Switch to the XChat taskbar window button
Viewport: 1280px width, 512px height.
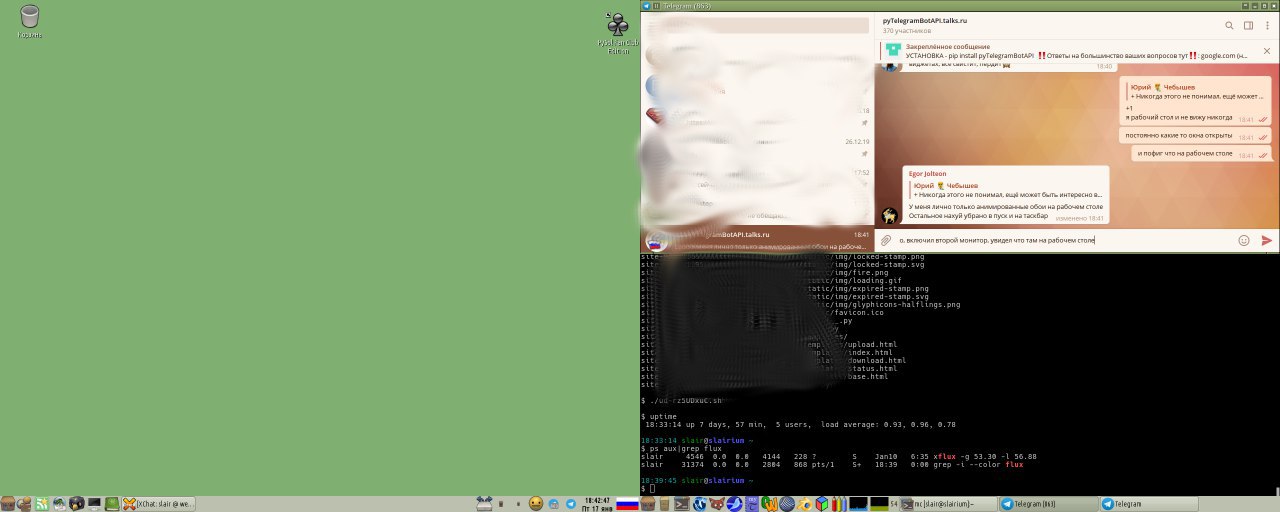coord(159,503)
